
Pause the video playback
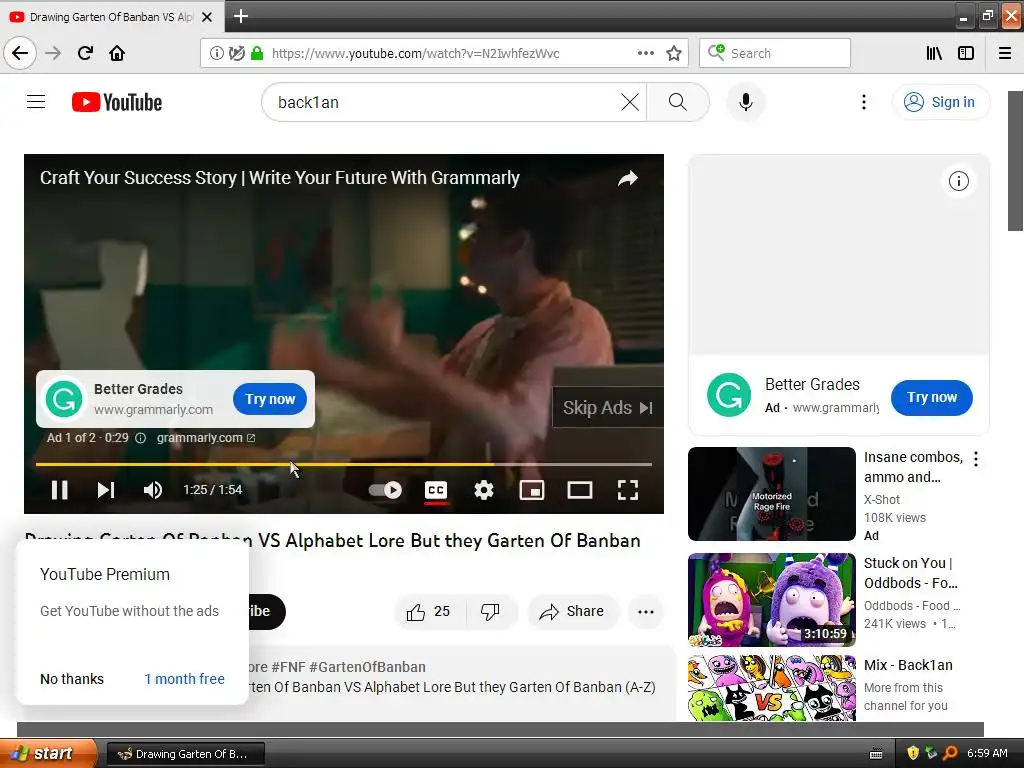click(x=59, y=490)
